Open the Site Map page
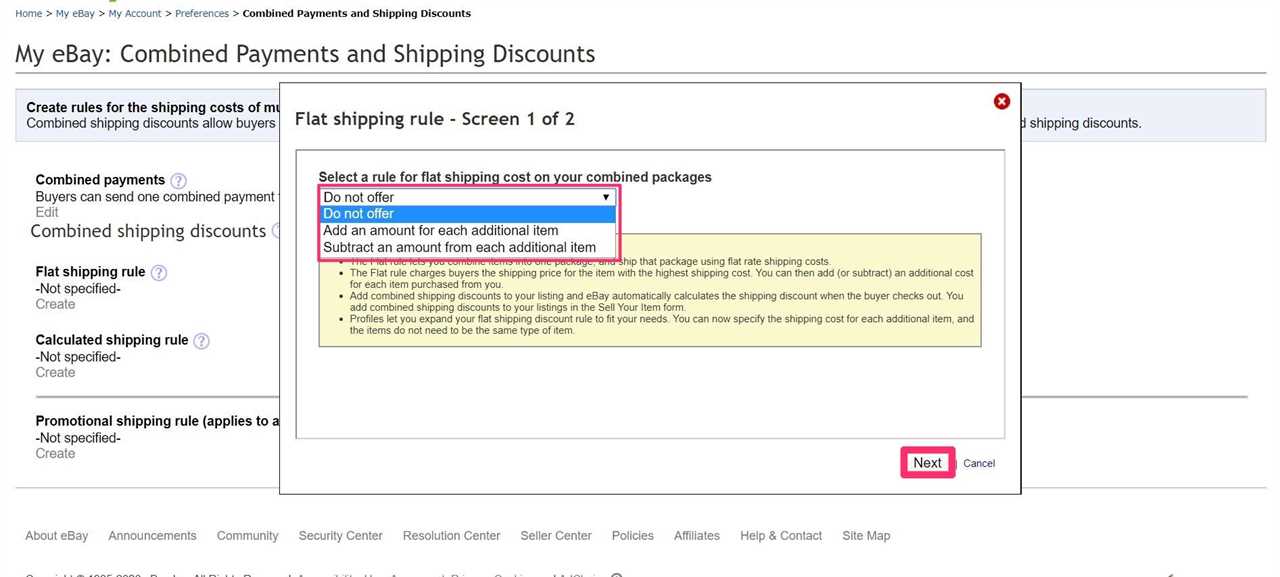 tap(865, 535)
